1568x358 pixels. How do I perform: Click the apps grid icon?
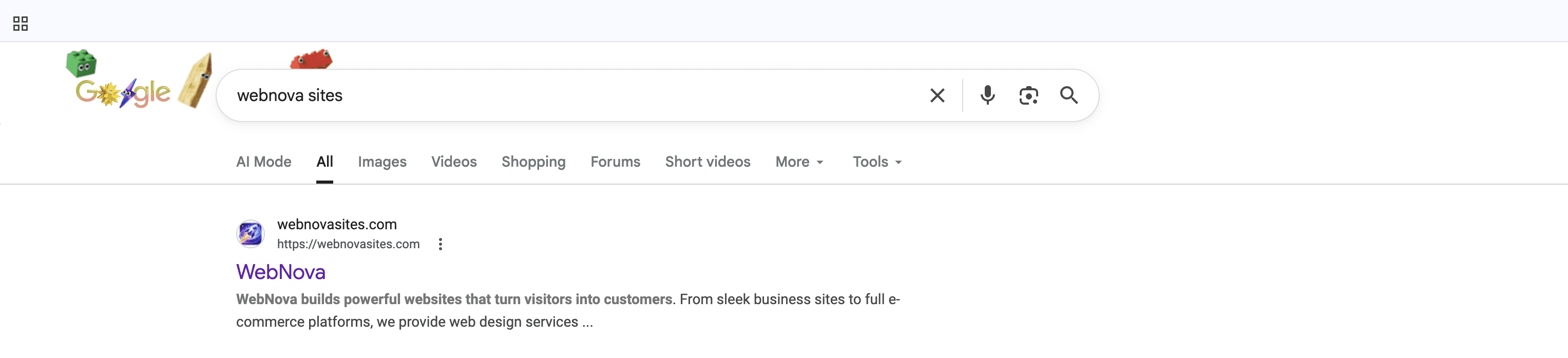click(x=21, y=24)
